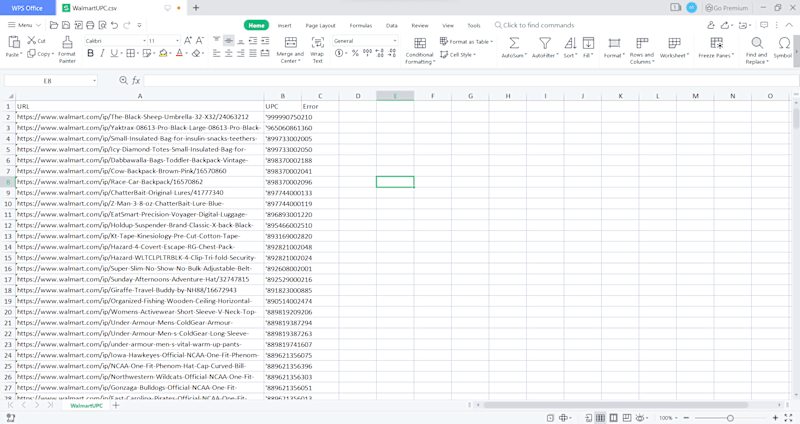This screenshot has height=424, width=800.
Task: Open the Menu button
Action: [x=24, y=25]
